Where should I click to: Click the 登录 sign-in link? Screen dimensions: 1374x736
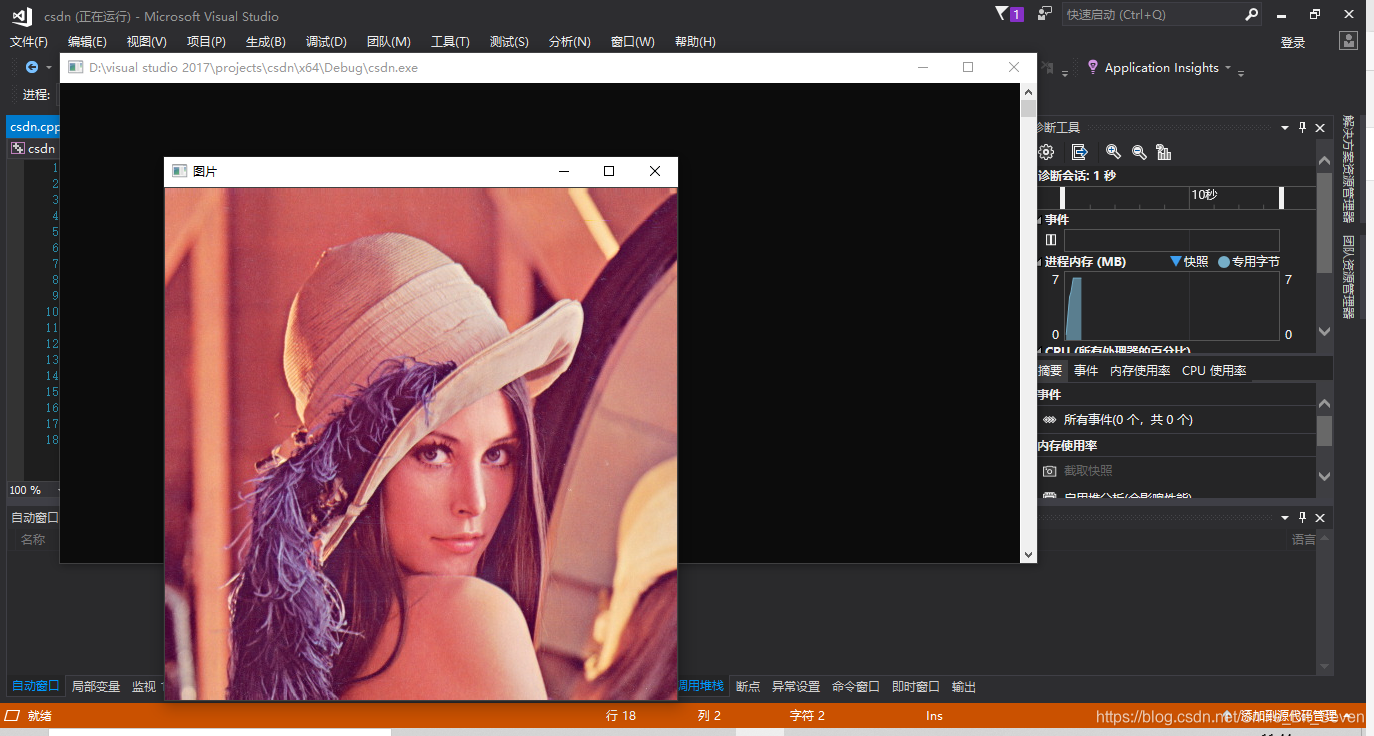click(1293, 43)
